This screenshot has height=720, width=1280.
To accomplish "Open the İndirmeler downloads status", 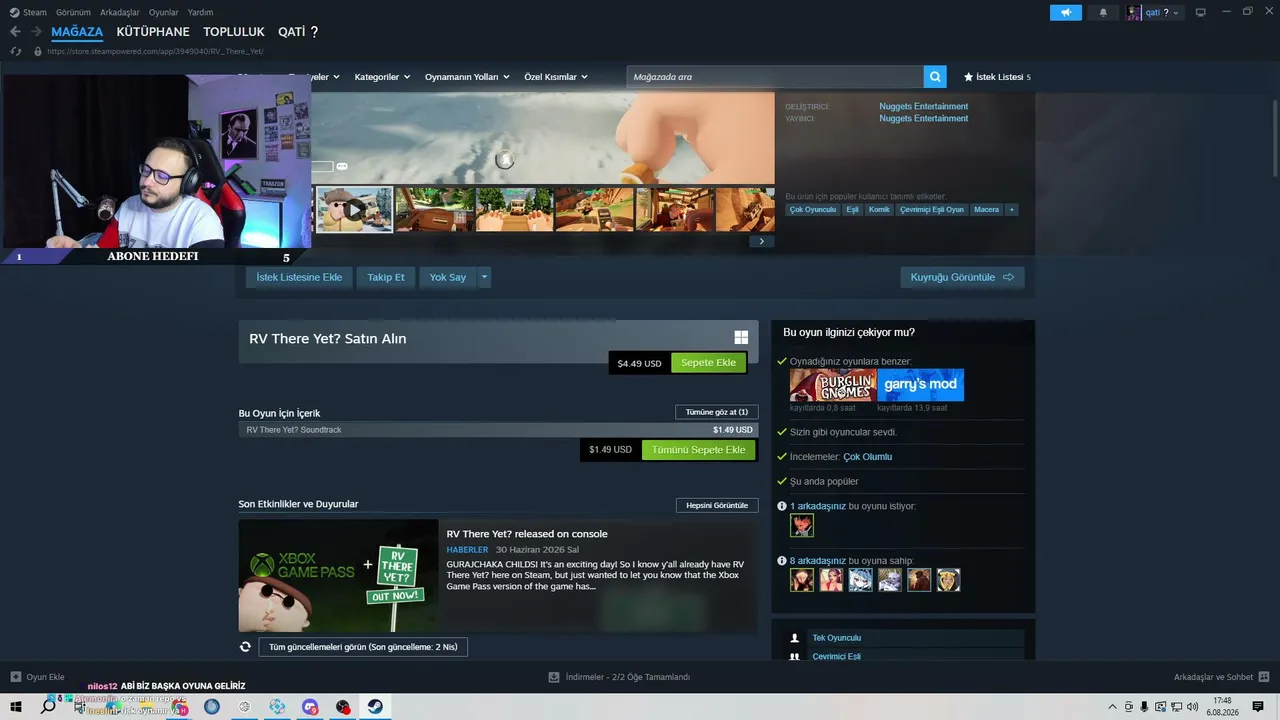I will click(619, 677).
